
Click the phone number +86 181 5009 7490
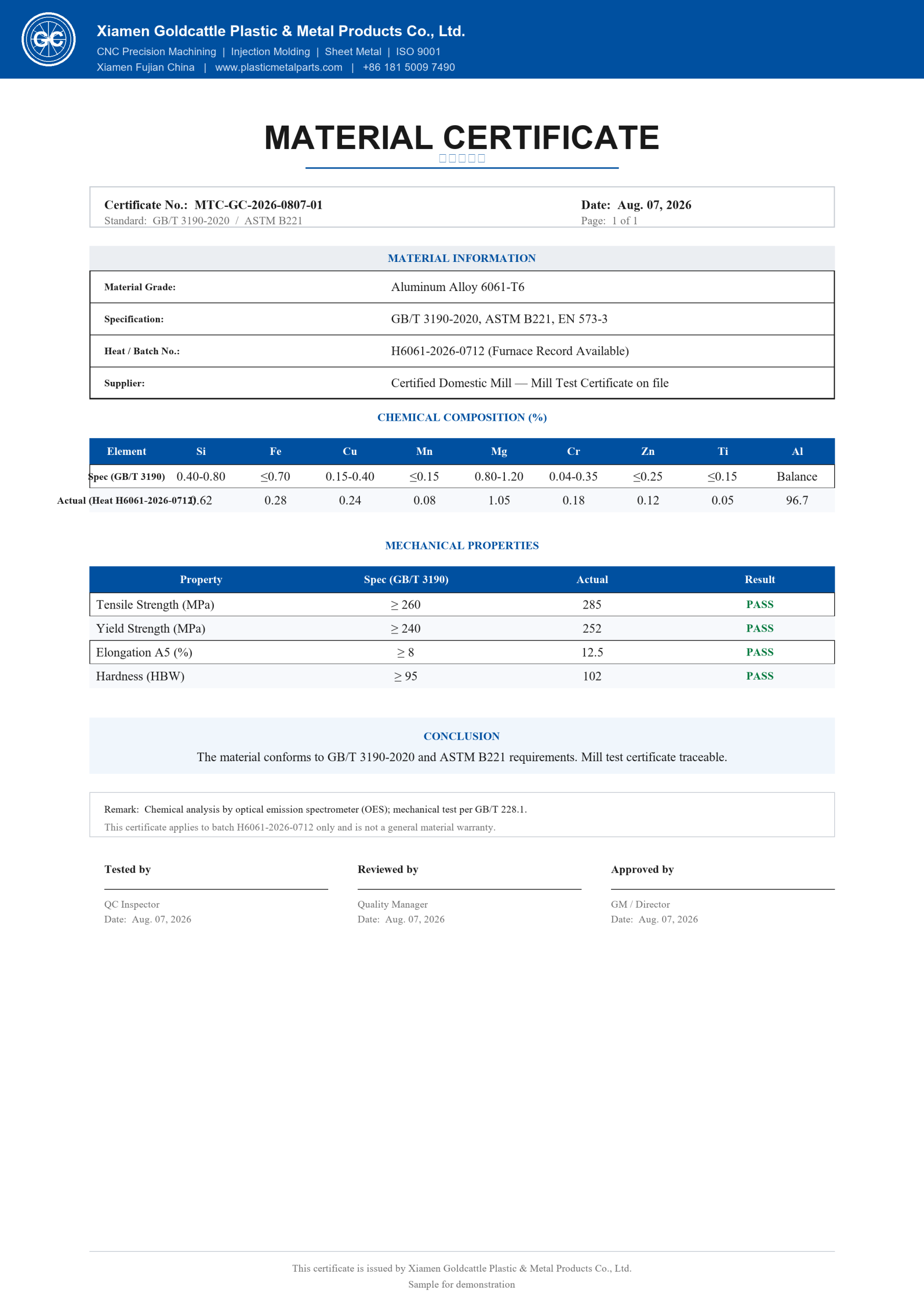pyautogui.click(x=409, y=67)
